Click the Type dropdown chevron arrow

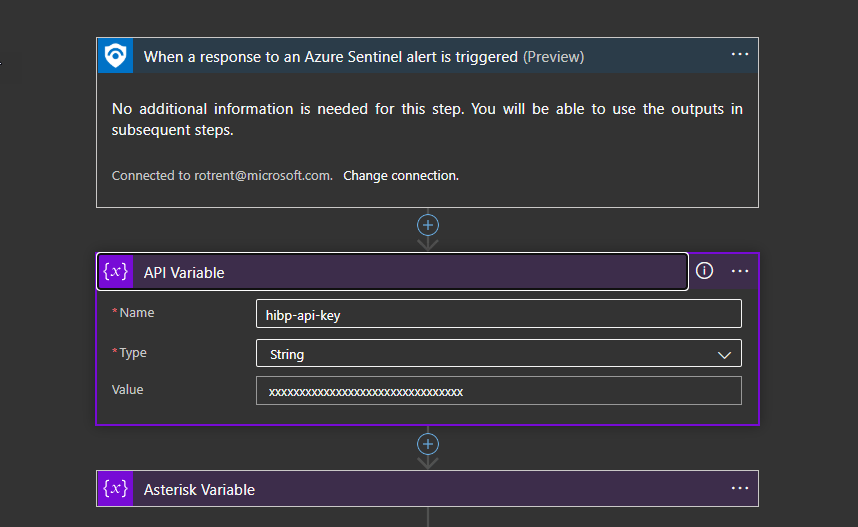coord(724,355)
